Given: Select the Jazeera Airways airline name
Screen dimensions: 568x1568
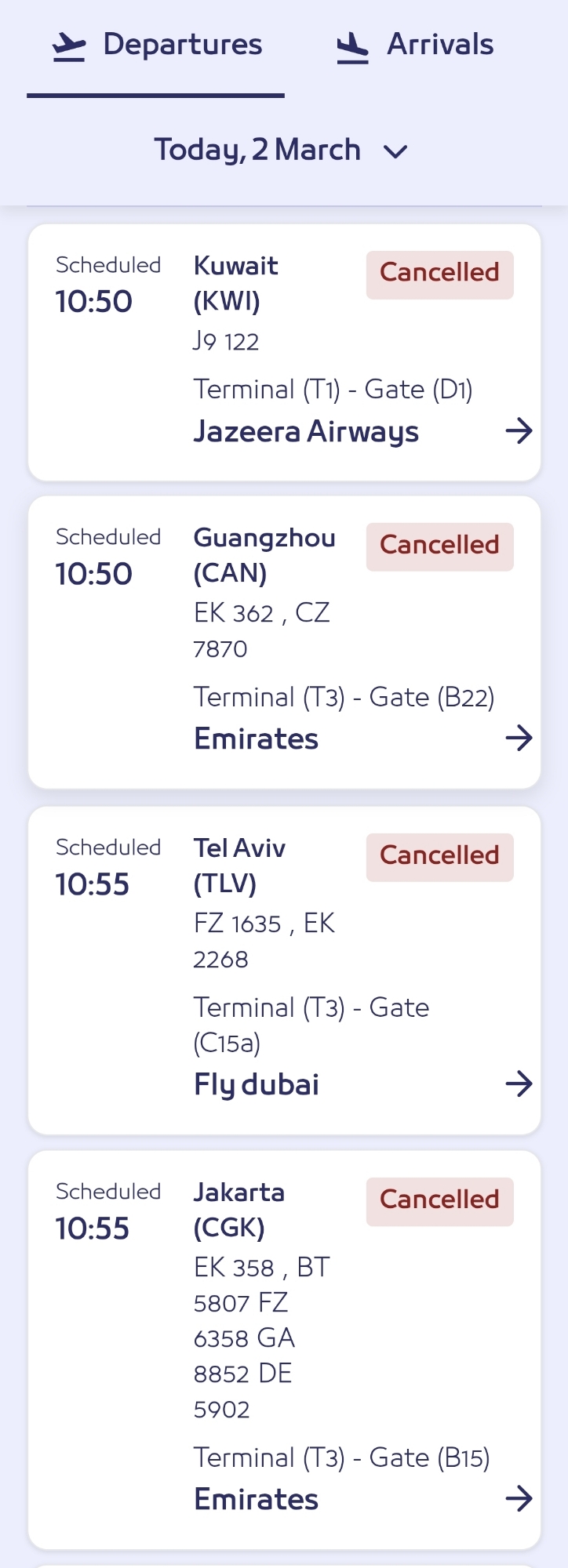Looking at the screenshot, I should [x=306, y=432].
